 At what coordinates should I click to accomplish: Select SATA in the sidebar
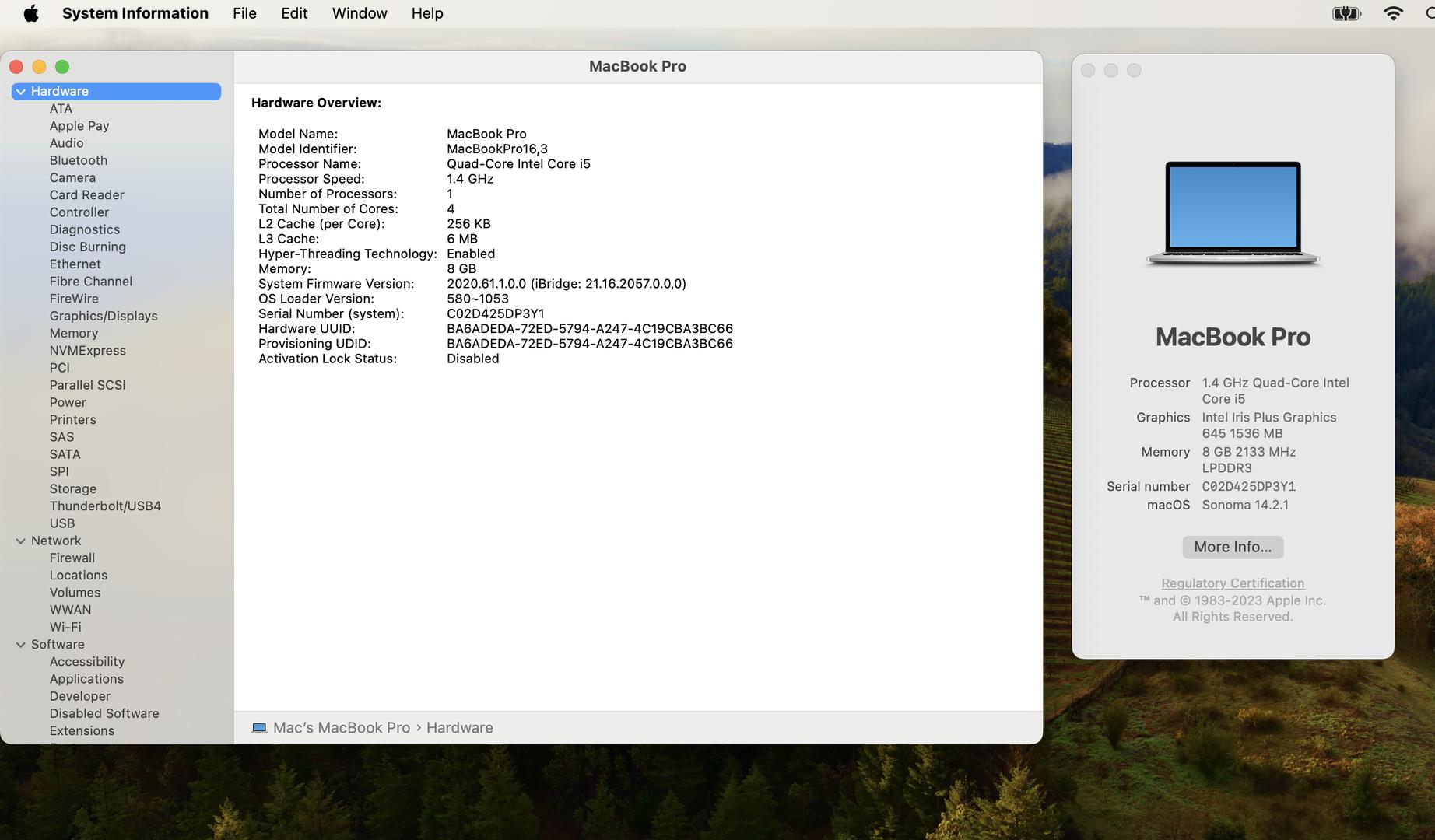(65, 454)
